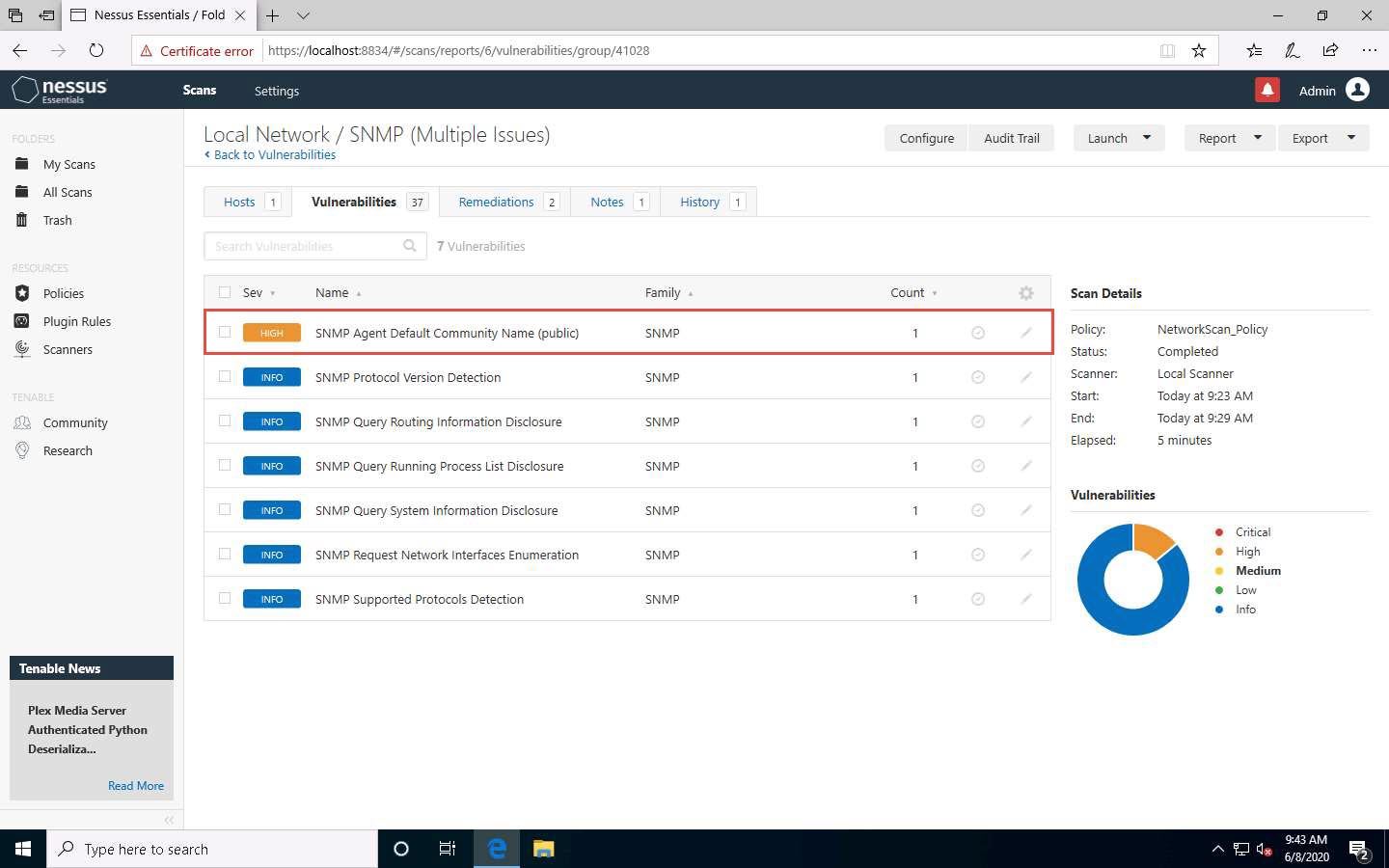The height and width of the screenshot is (868, 1389).
Task: Check the box for SNMP Query Running Process List Disclosure
Action: tap(225, 465)
